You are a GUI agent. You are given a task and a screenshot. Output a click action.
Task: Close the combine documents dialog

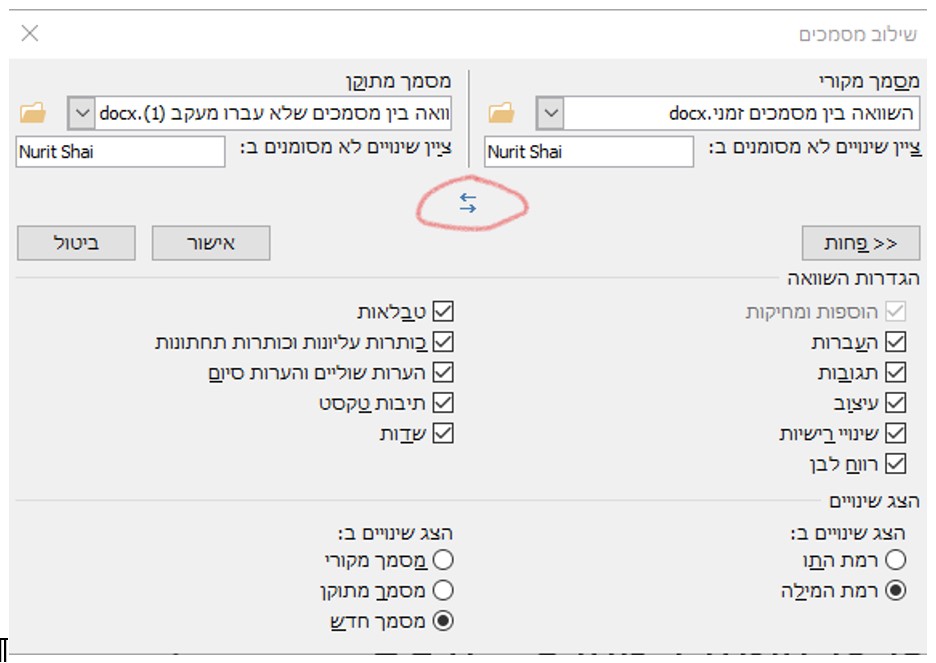pyautogui.click(x=30, y=34)
